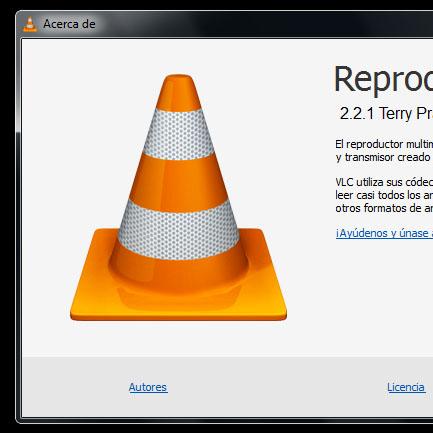Click the upper white dotted stripe of cone
Screen dimensions: 433x433
coord(179,135)
